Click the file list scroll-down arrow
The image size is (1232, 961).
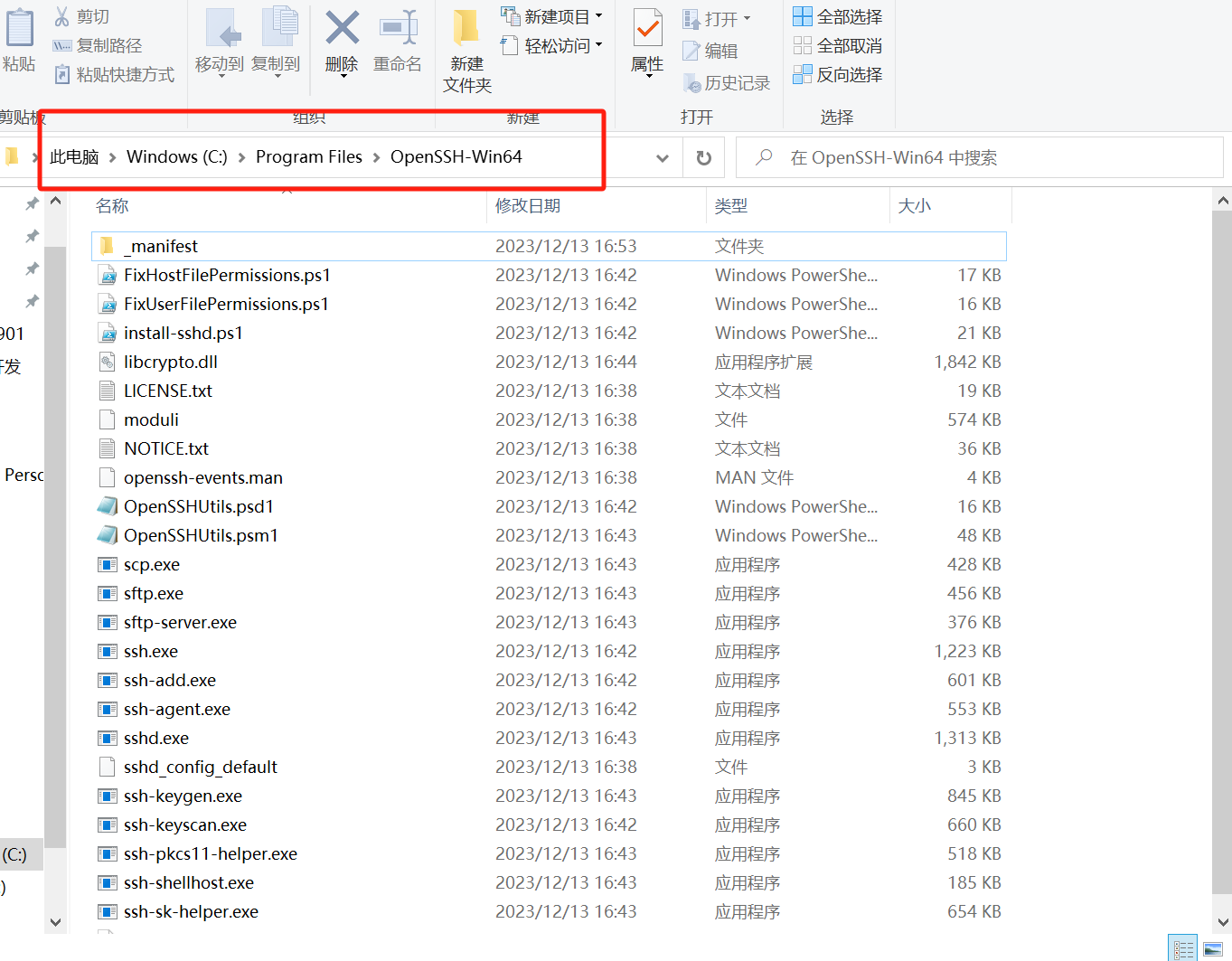click(x=1222, y=922)
